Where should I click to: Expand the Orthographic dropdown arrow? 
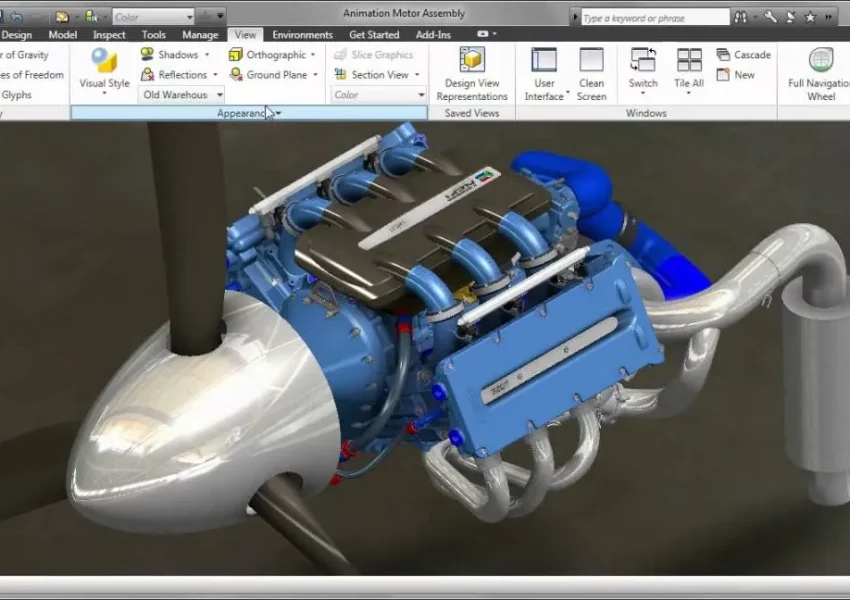coord(313,55)
